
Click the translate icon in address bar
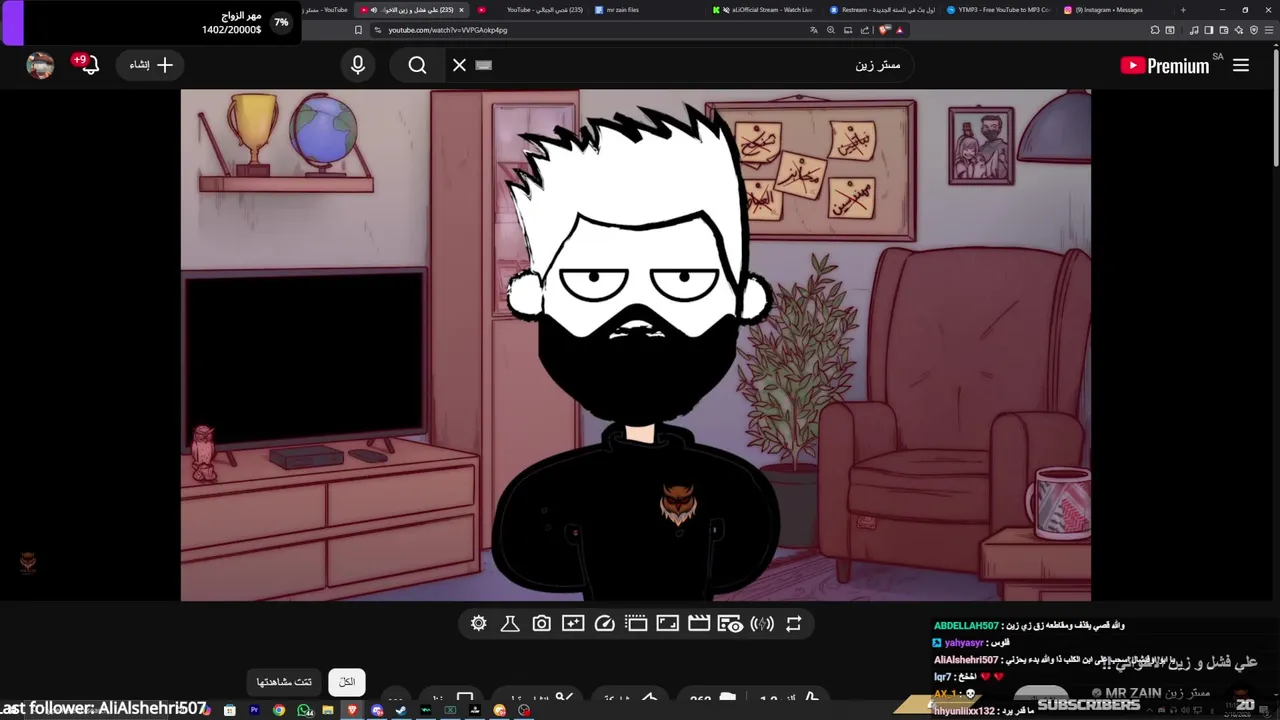(814, 30)
